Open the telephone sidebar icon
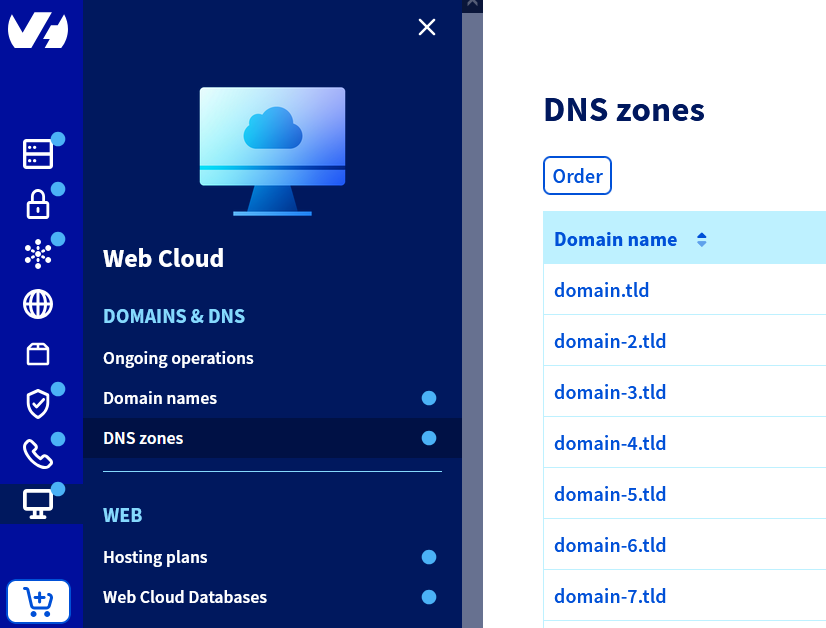The image size is (826, 628). 37,454
